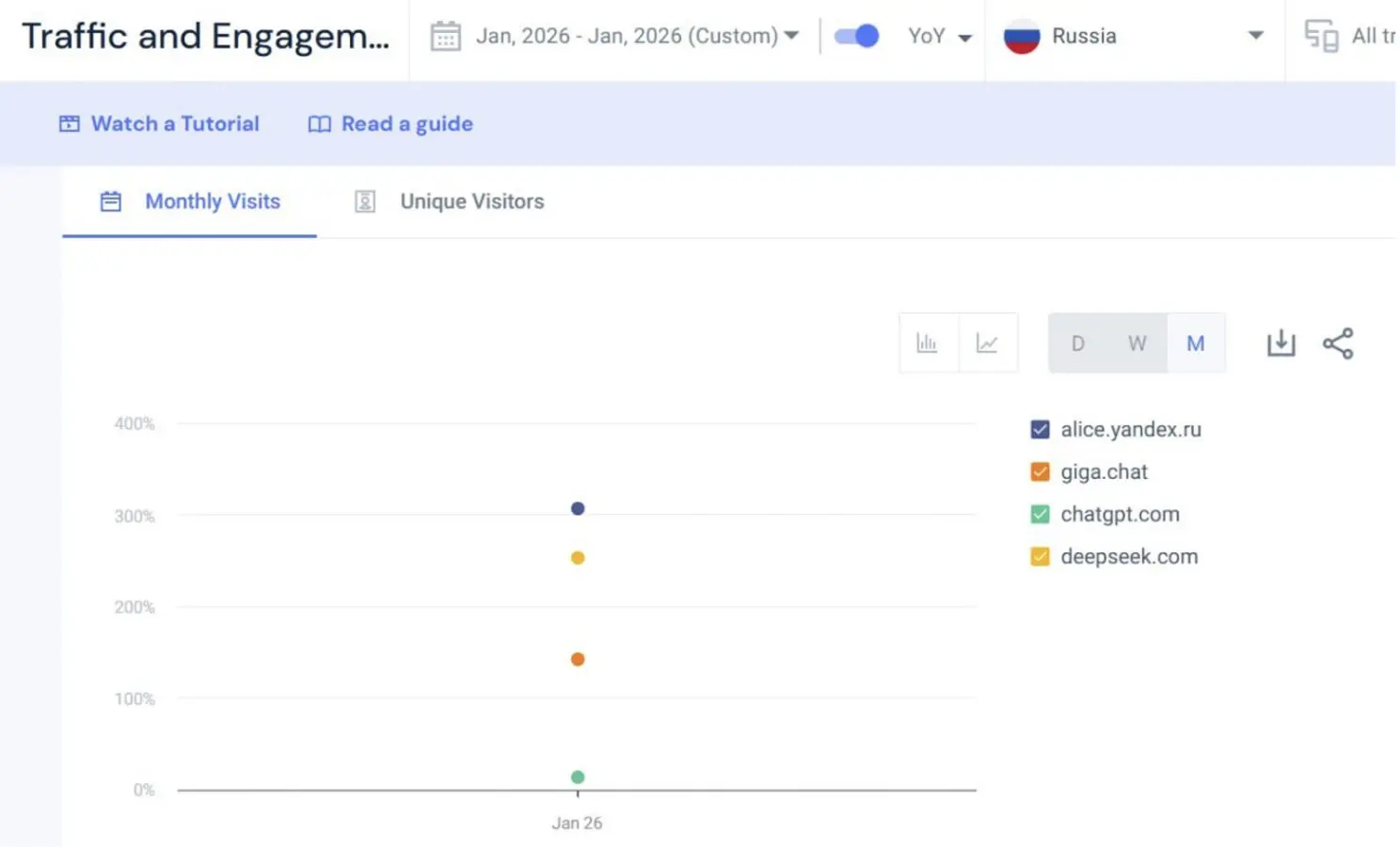Click the Unique Visitors person icon
The height and width of the screenshot is (847, 1400).
tap(364, 200)
